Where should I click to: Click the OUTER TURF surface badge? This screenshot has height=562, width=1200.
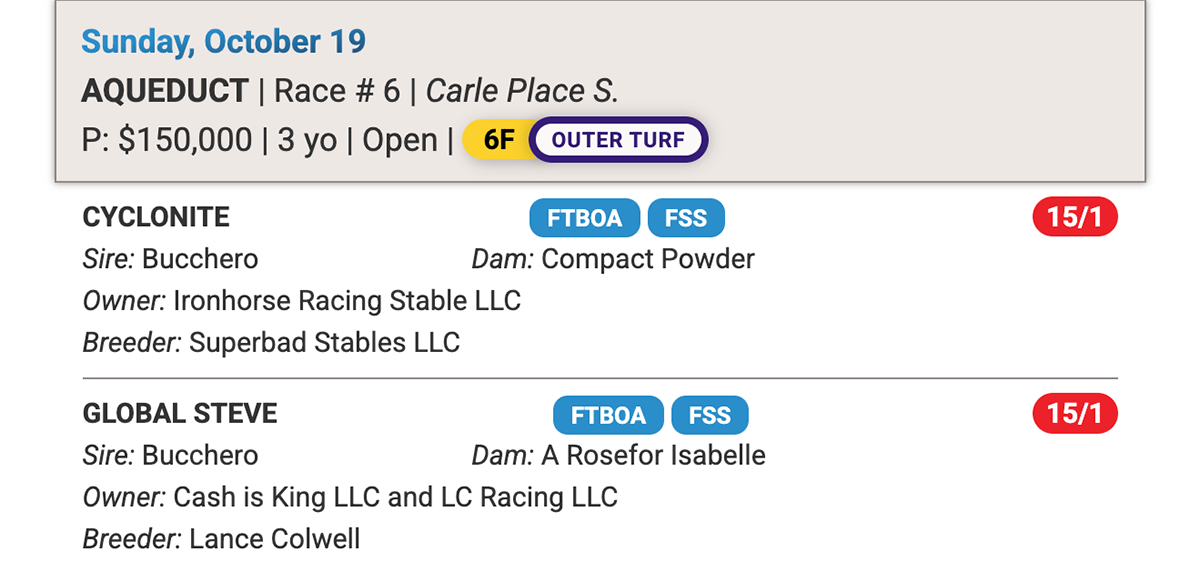(x=618, y=140)
